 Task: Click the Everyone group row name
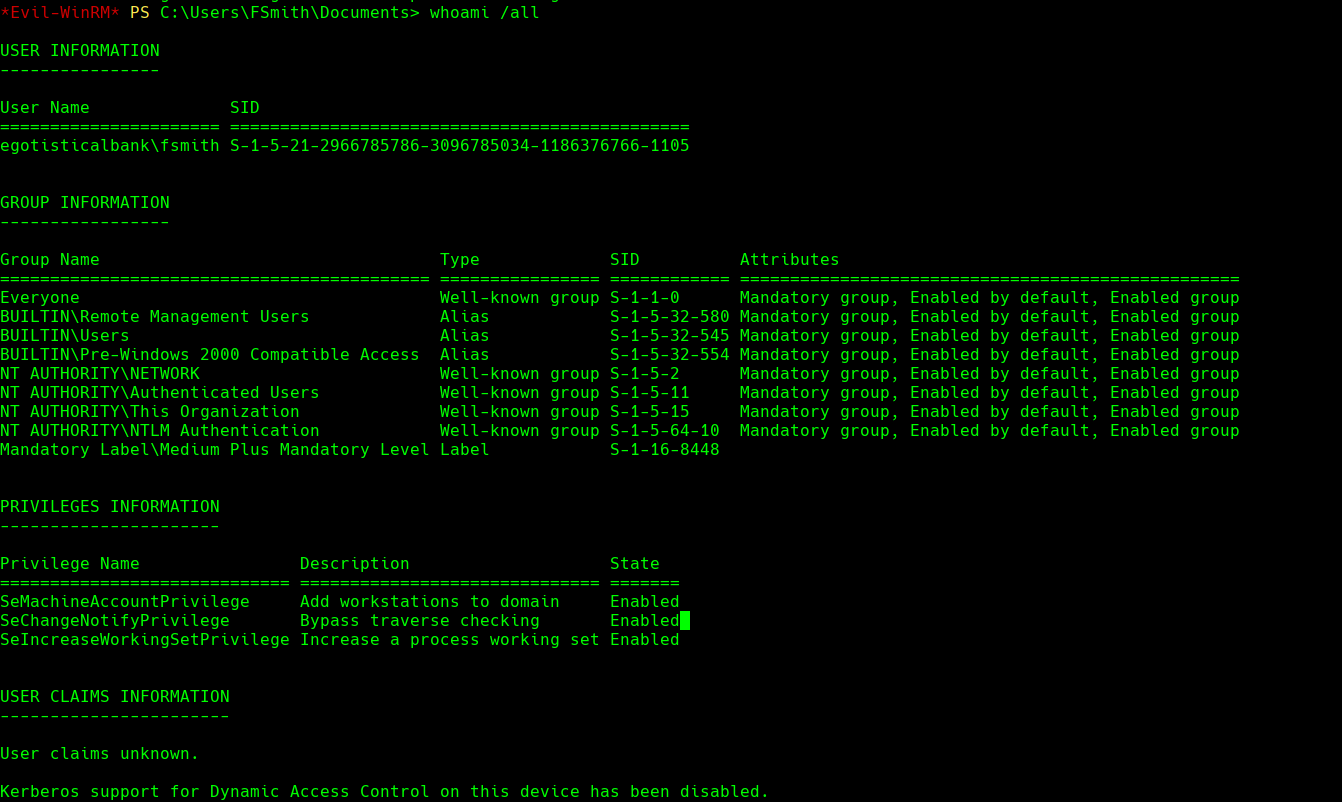point(40,297)
